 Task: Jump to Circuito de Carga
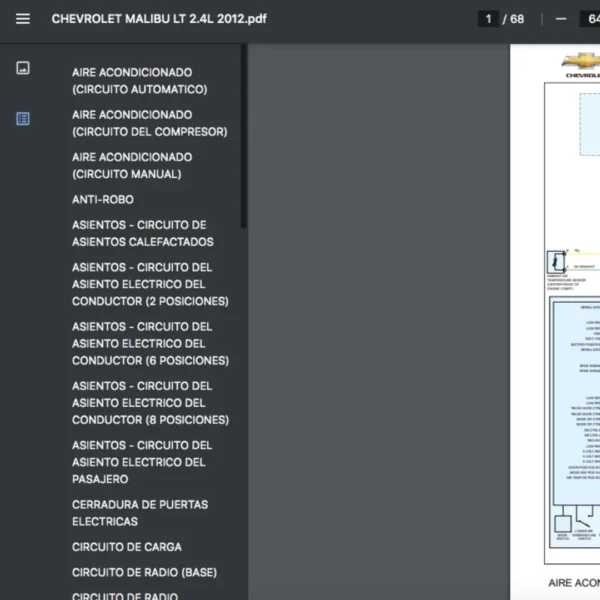coord(127,547)
